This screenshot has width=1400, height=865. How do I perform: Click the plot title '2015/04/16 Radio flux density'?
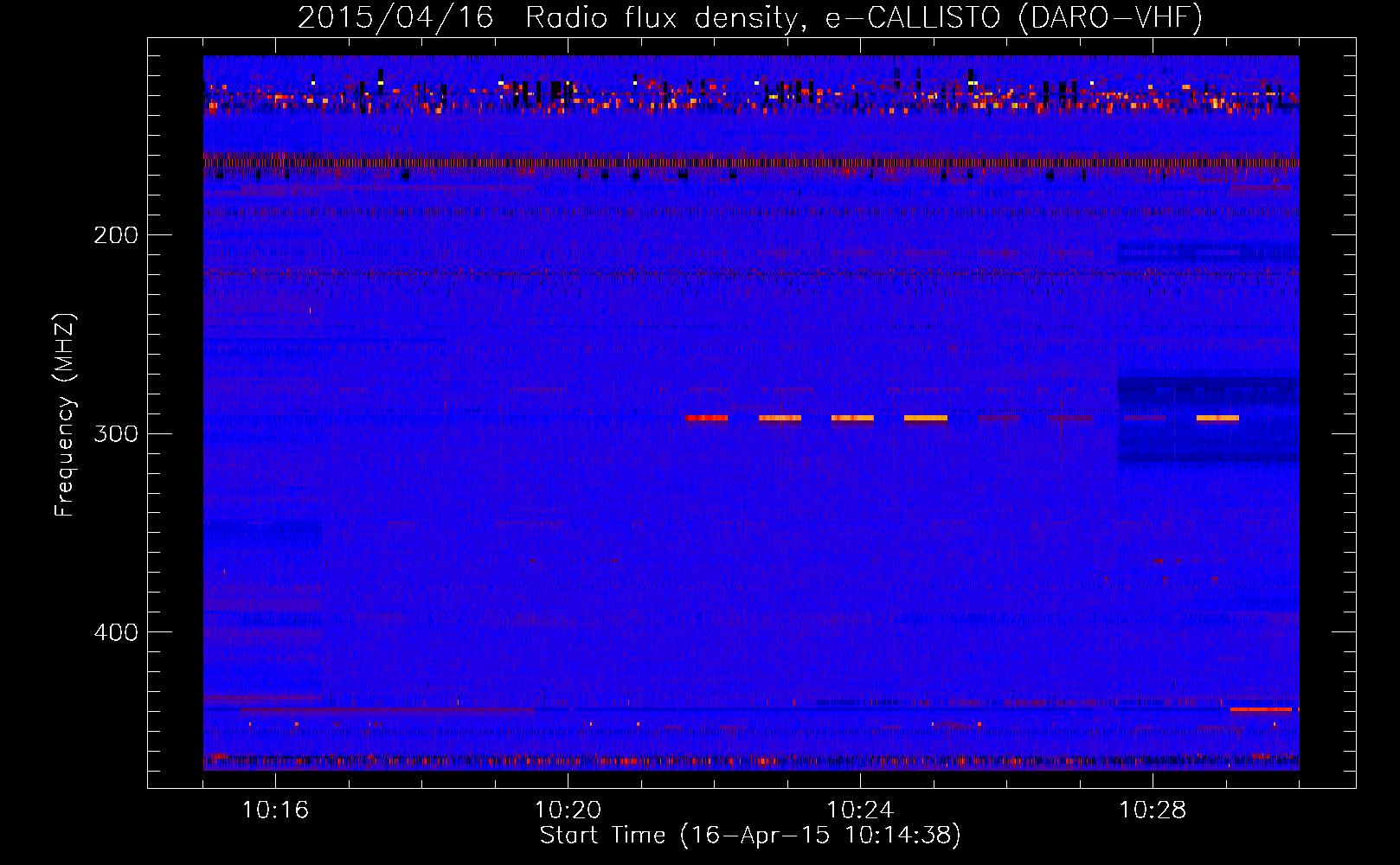pos(750,17)
